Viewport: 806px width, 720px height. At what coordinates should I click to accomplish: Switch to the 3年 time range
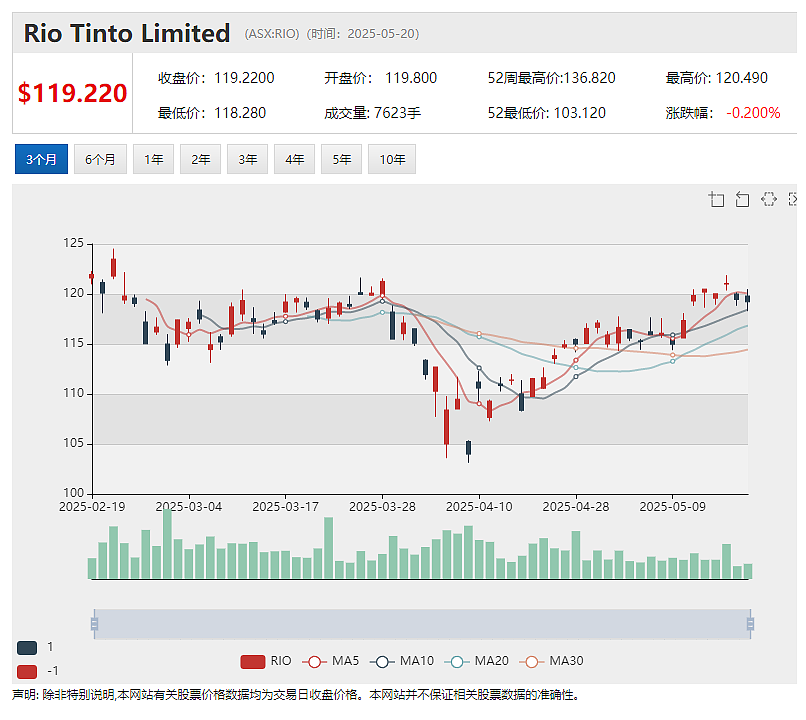(x=247, y=159)
